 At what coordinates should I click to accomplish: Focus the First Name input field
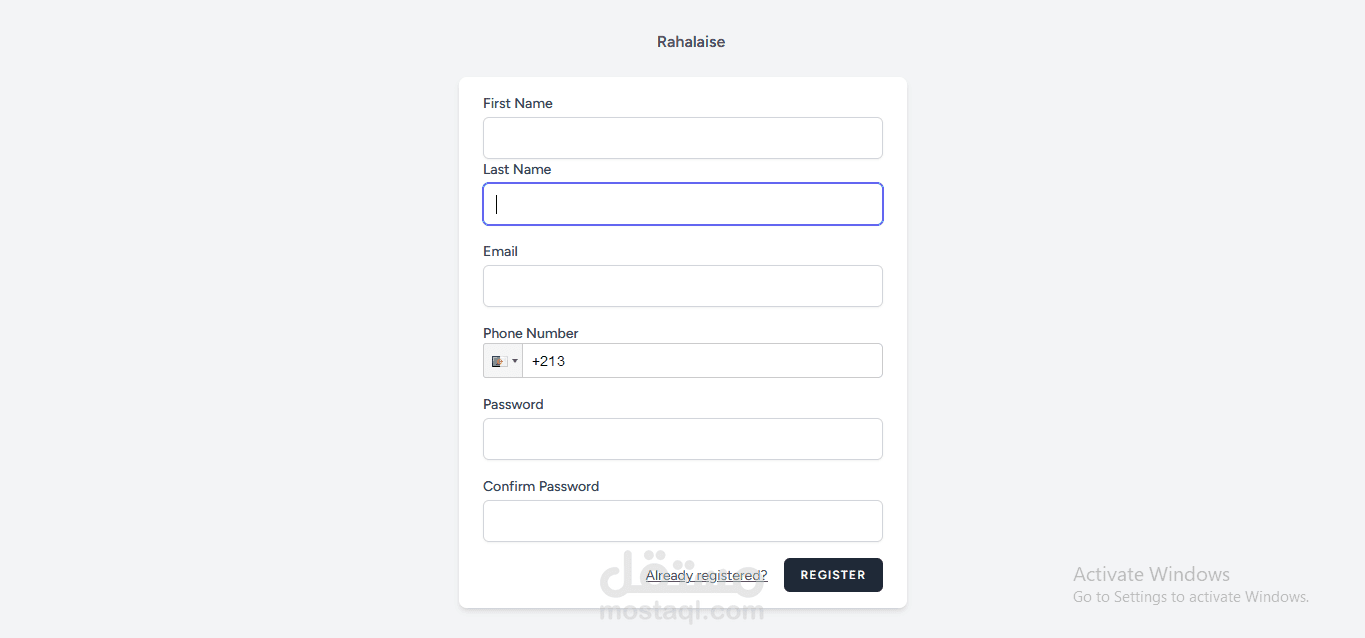pos(682,138)
